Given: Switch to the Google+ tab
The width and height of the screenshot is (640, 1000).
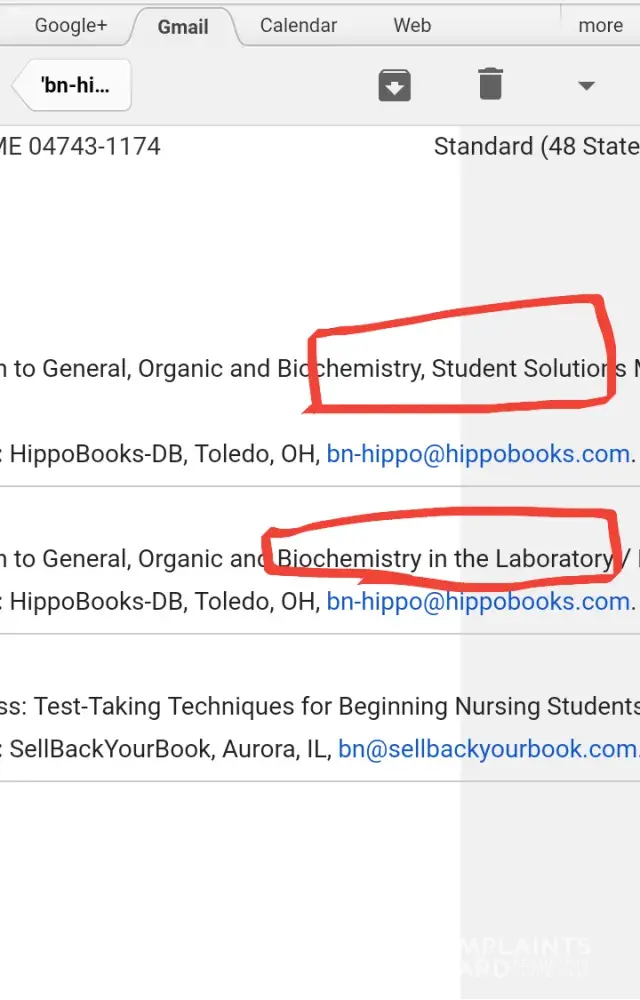Looking at the screenshot, I should coord(70,26).
